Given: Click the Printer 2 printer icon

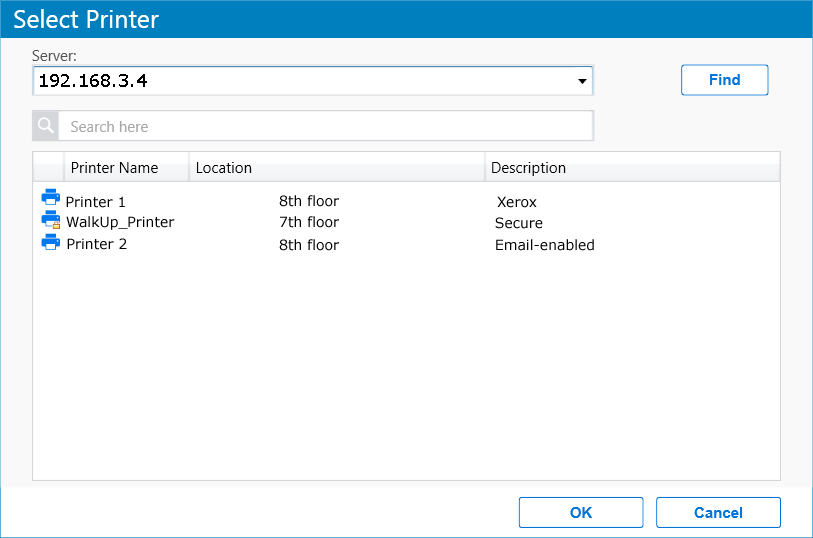Looking at the screenshot, I should pos(50,243).
